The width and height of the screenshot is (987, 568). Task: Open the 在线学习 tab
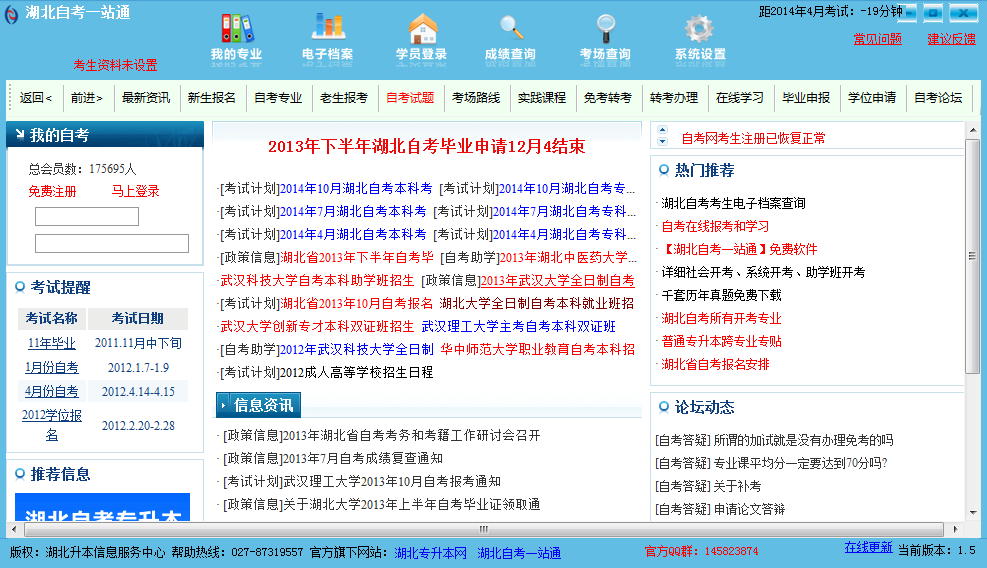(740, 98)
